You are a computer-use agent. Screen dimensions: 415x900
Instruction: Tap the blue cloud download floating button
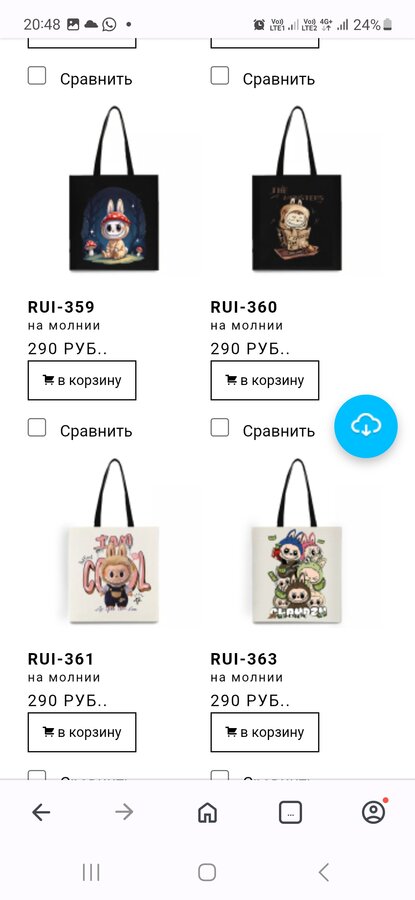pyautogui.click(x=366, y=426)
